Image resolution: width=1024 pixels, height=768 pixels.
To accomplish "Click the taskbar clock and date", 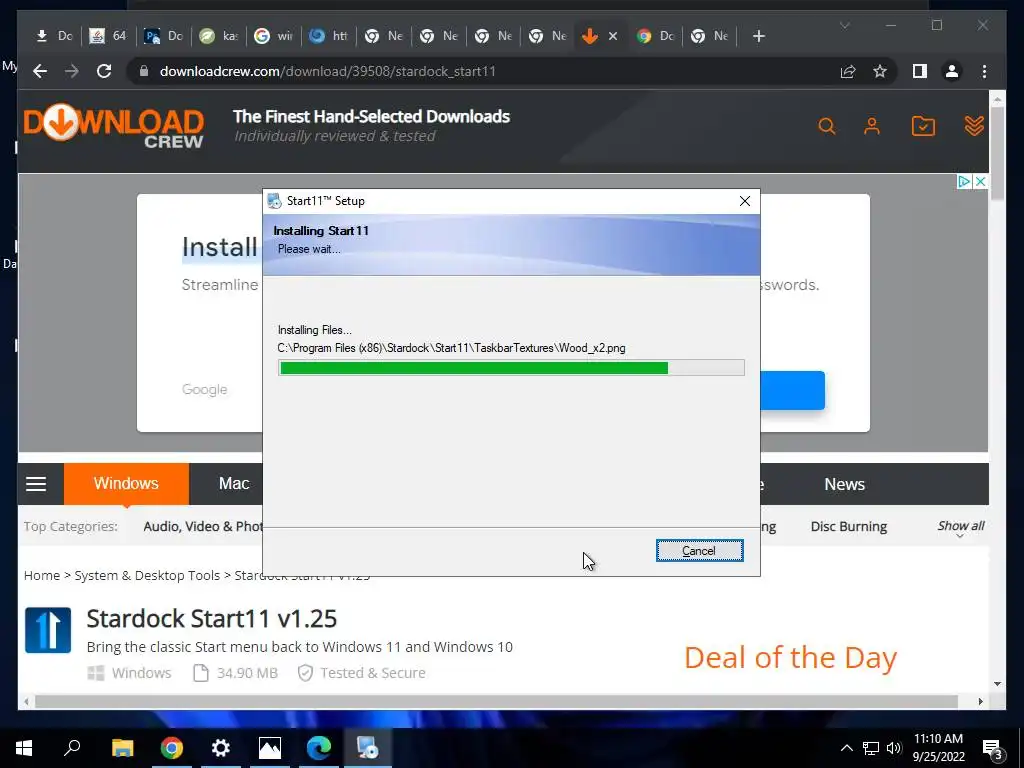I will point(938,748).
